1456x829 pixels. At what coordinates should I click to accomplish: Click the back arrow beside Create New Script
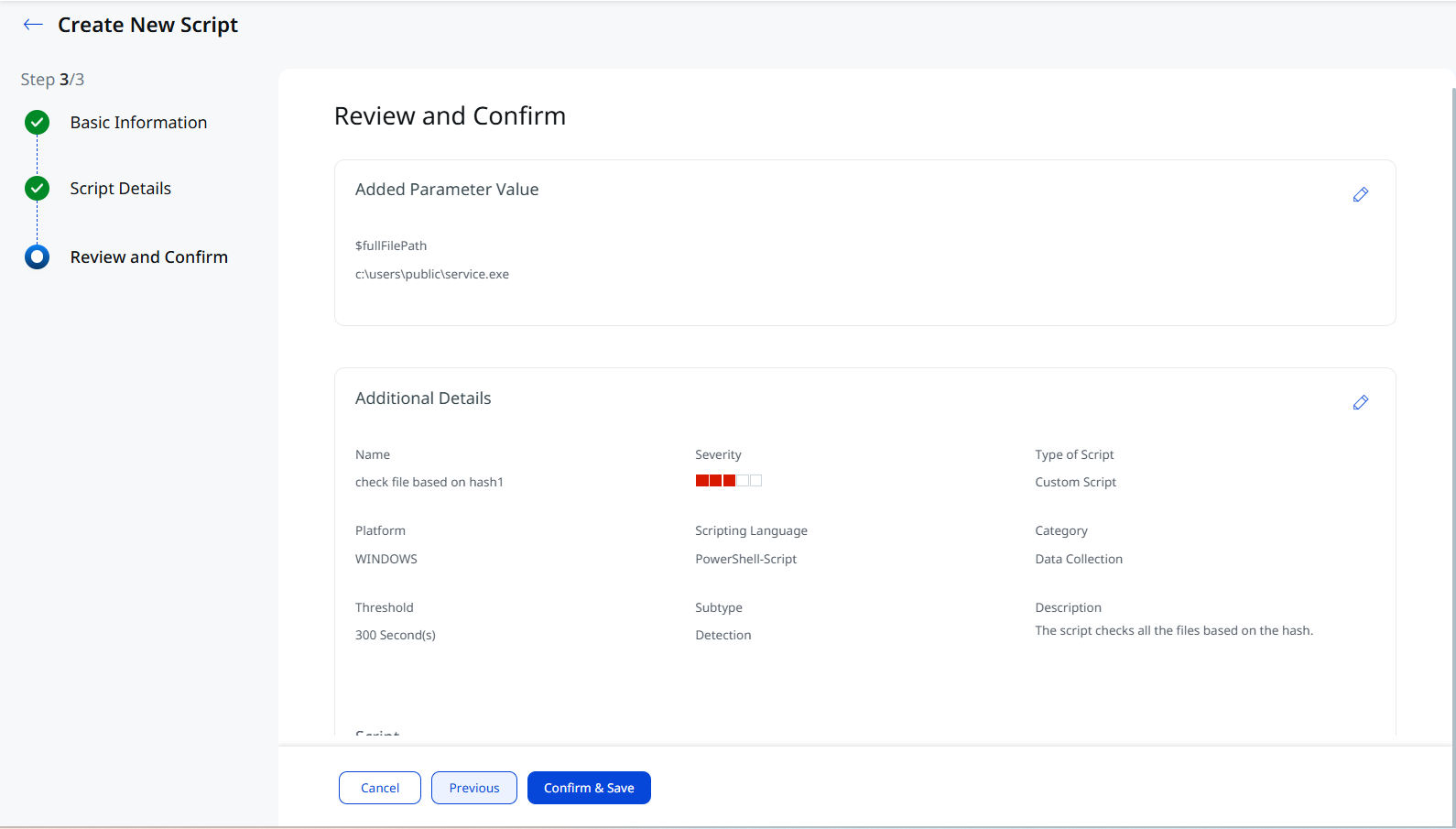[x=33, y=25]
